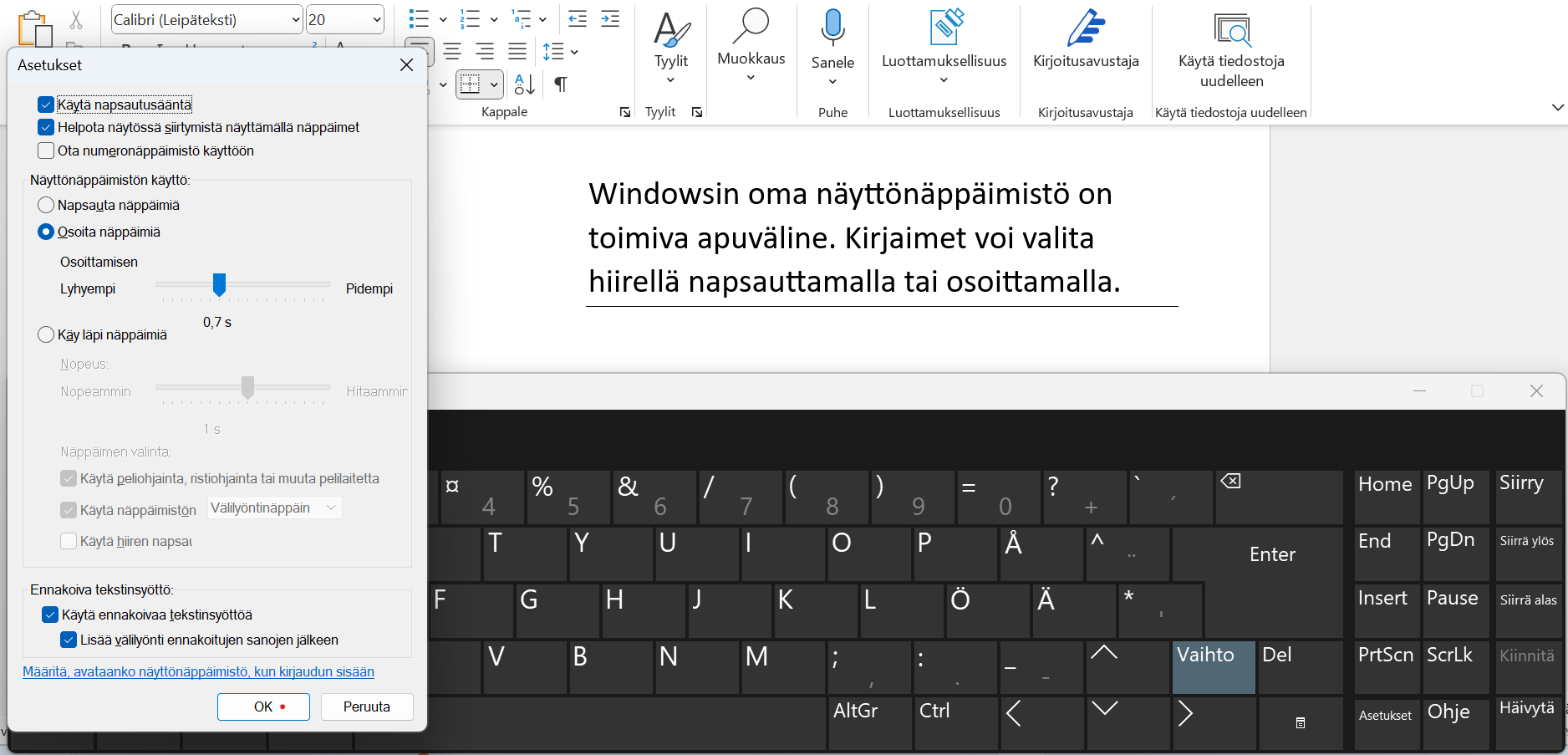
Task: Open the sign-in keyboard configuration link
Action: click(198, 671)
